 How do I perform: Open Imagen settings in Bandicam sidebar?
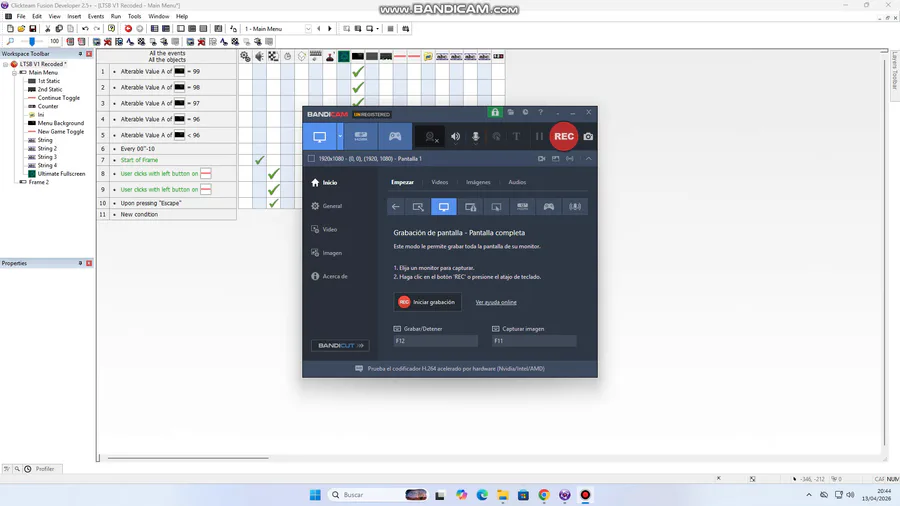pos(327,253)
